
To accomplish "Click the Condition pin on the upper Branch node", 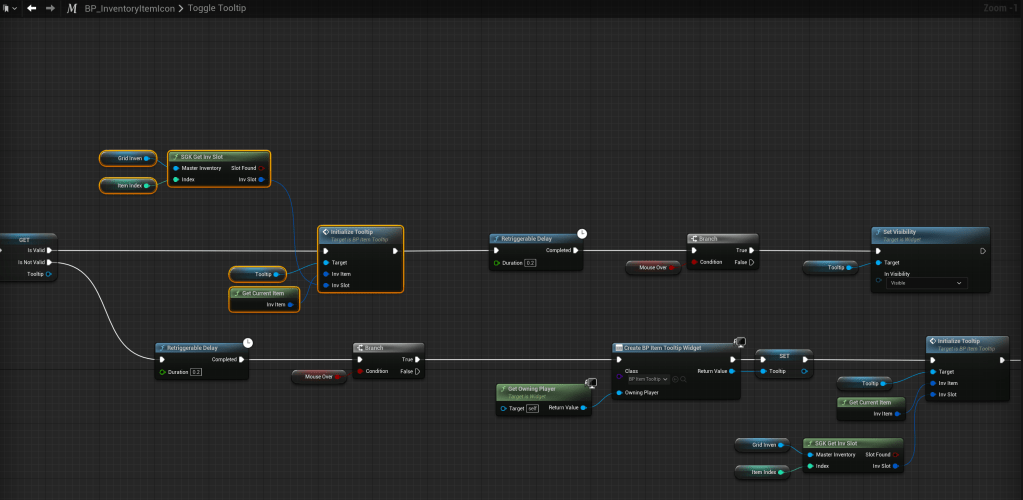I will [696, 263].
